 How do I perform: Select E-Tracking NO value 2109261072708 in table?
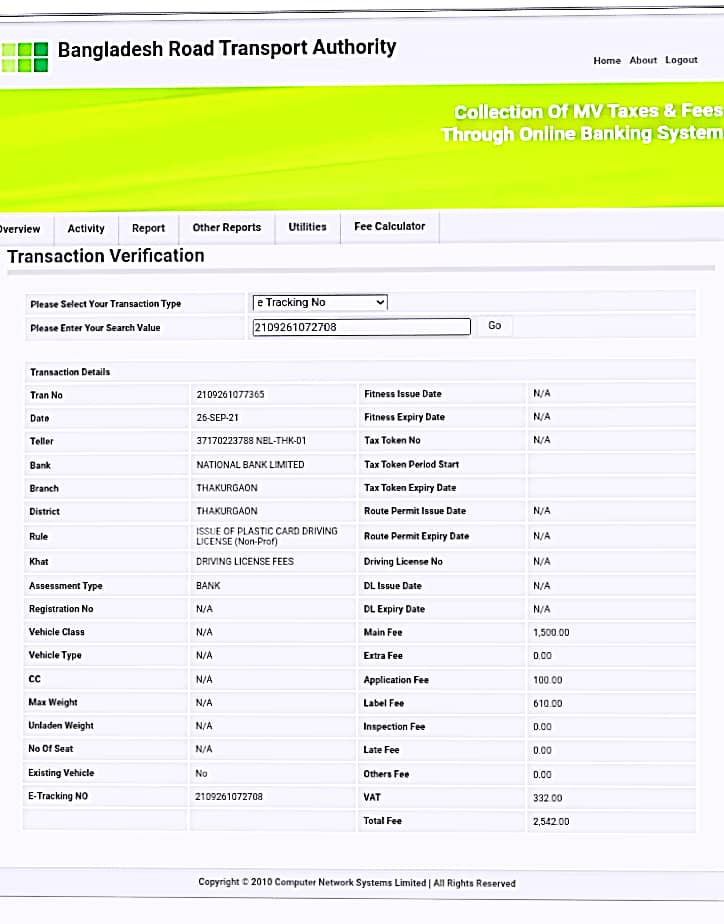coord(229,797)
